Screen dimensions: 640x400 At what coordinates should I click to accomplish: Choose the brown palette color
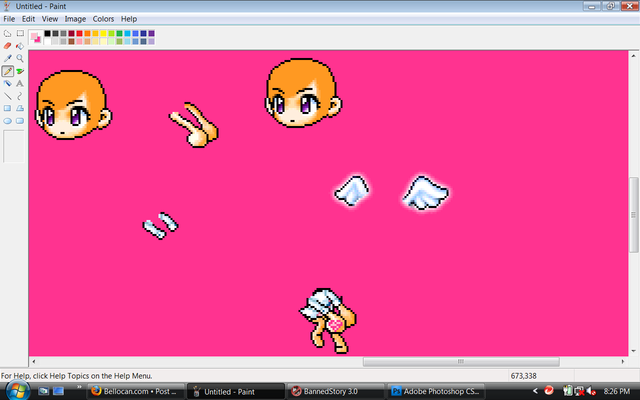(x=71, y=41)
